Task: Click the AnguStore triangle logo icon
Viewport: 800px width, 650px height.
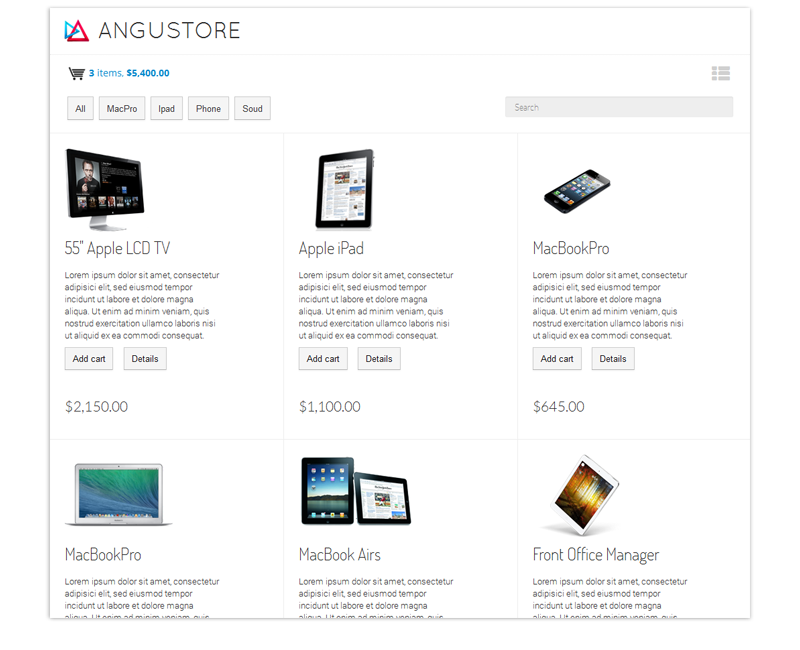Action: [77, 31]
